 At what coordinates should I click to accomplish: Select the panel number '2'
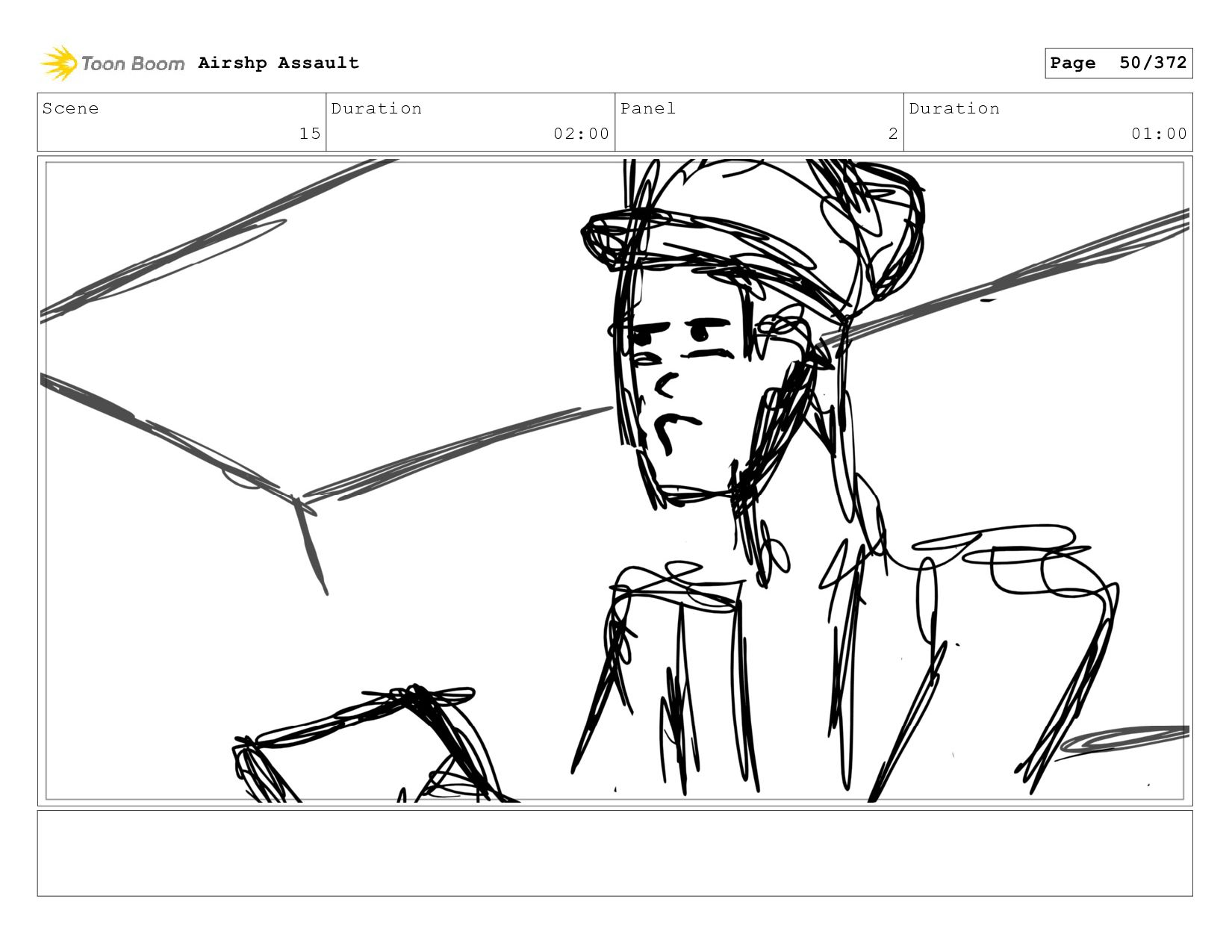pos(893,134)
